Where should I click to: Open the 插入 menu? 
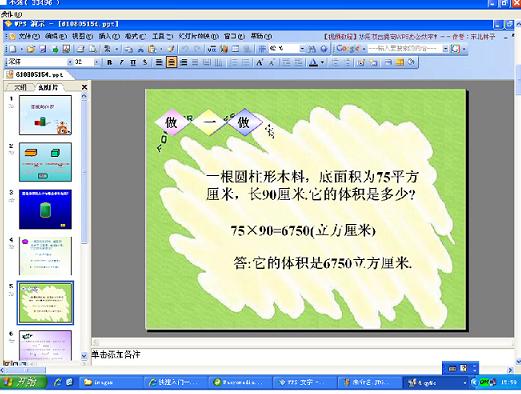point(109,36)
